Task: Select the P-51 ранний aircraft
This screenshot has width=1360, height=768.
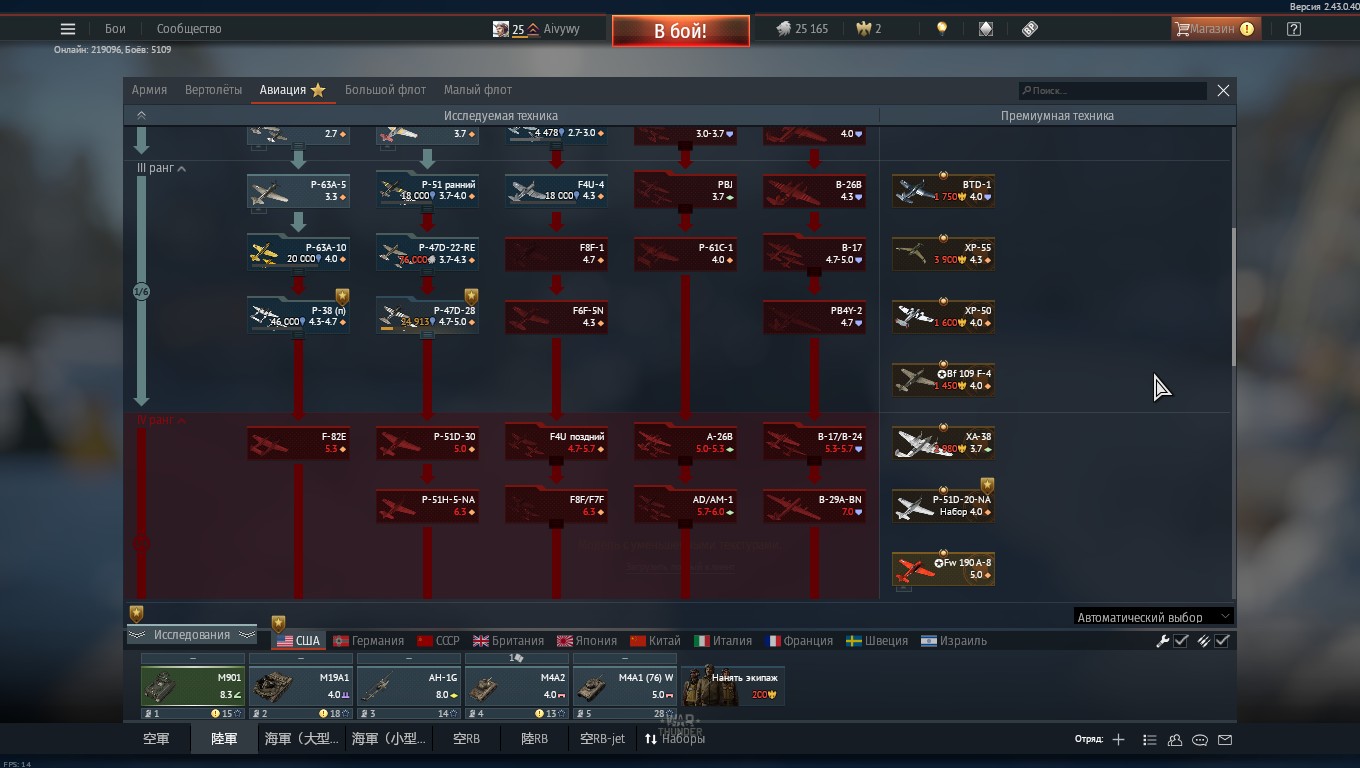Action: tap(427, 191)
